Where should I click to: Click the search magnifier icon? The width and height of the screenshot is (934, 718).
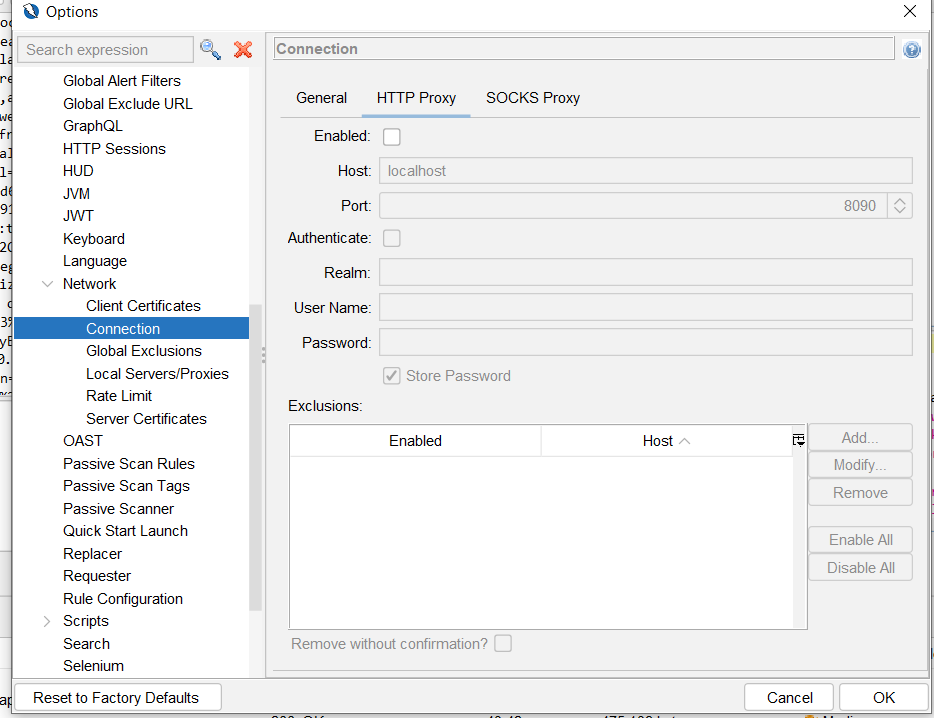pyautogui.click(x=210, y=49)
